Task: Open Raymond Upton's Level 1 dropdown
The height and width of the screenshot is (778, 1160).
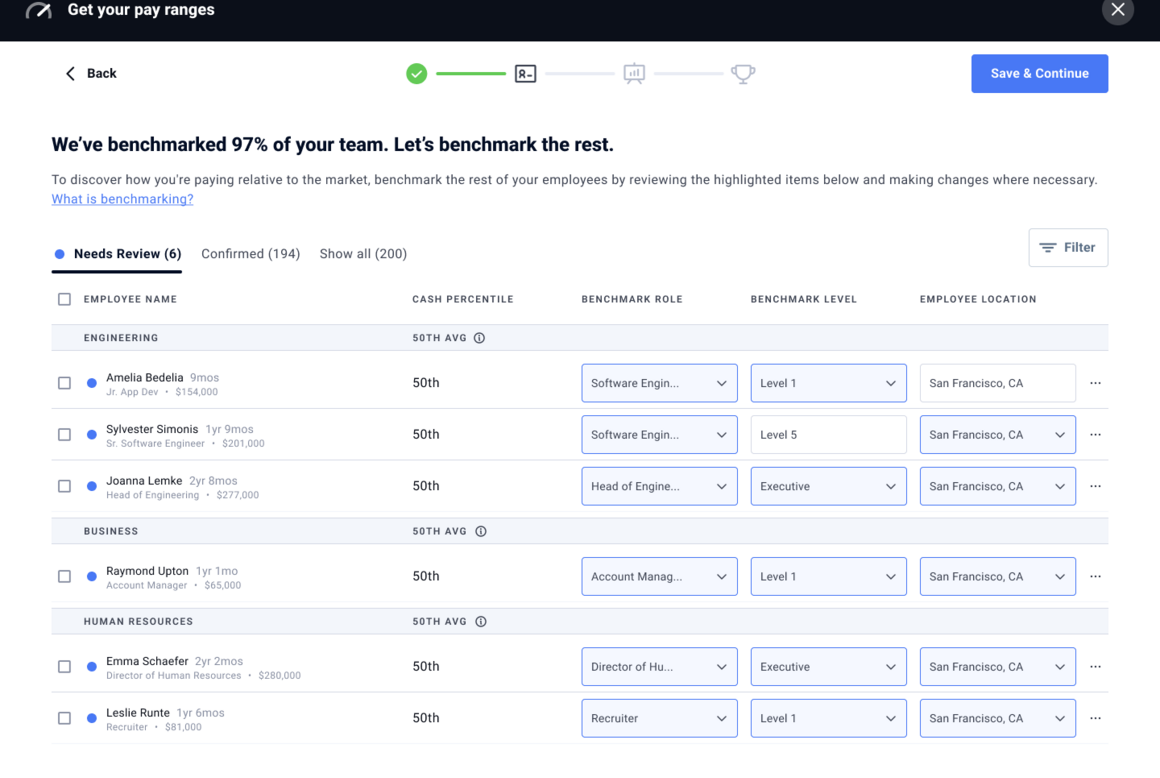Action: 829,577
